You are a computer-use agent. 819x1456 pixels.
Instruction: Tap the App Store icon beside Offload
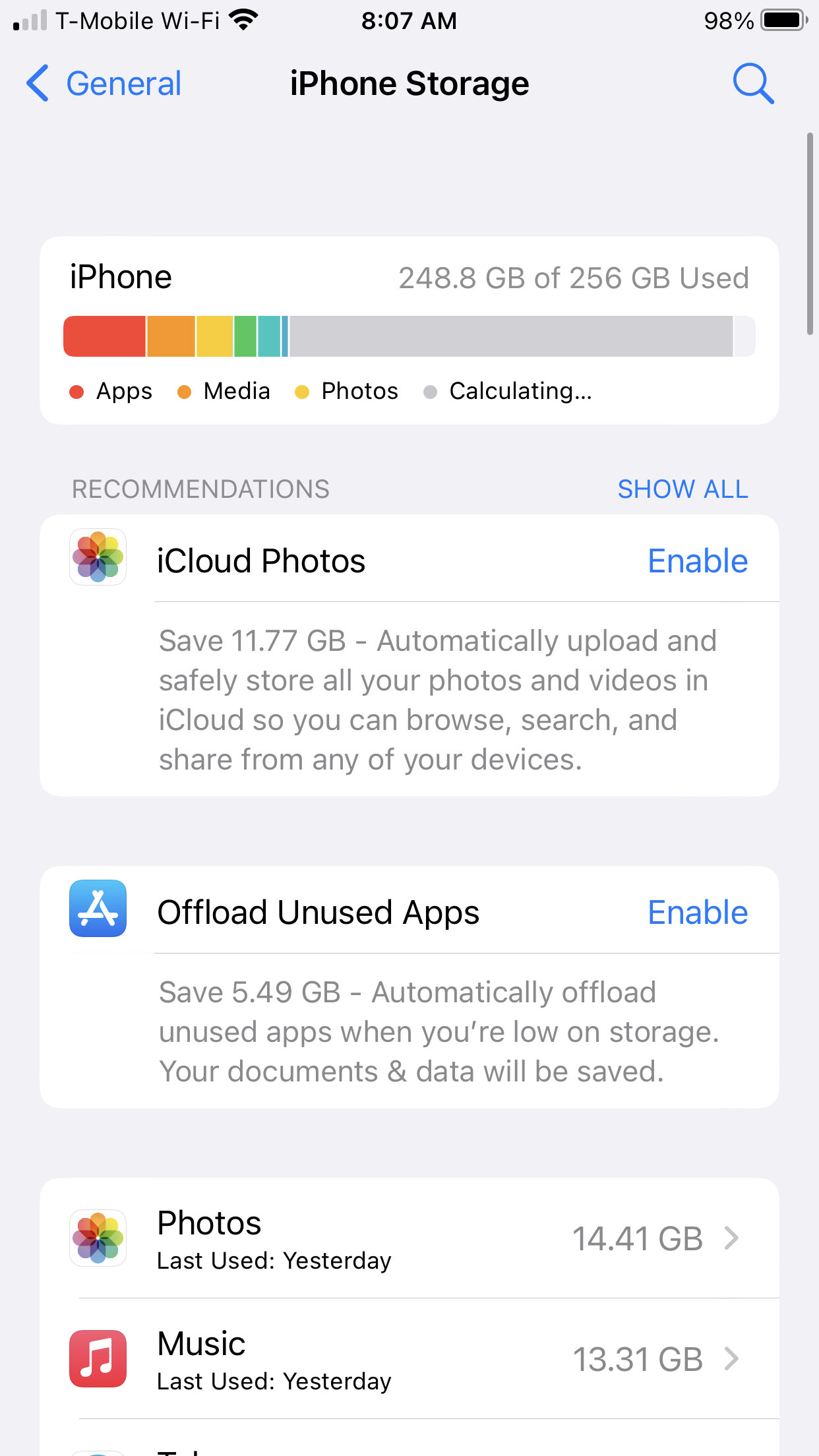point(98,908)
